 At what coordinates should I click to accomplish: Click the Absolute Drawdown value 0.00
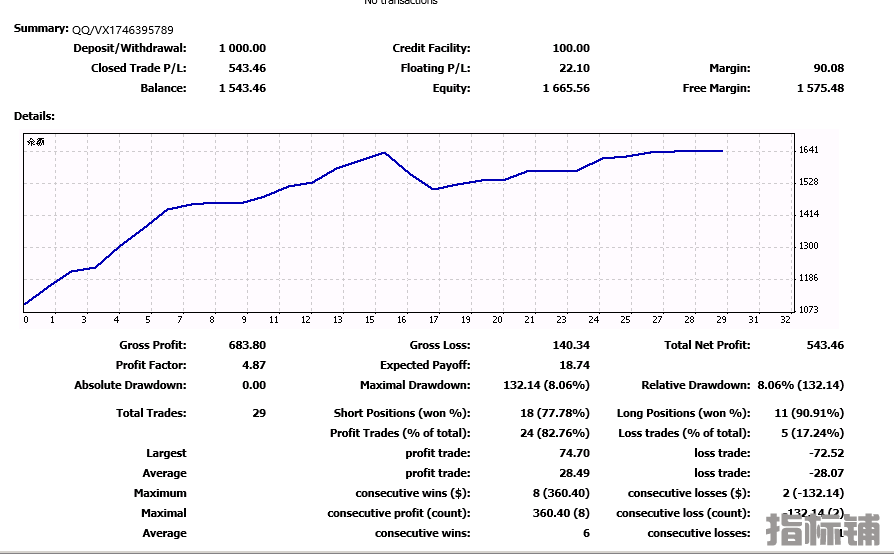coord(254,385)
